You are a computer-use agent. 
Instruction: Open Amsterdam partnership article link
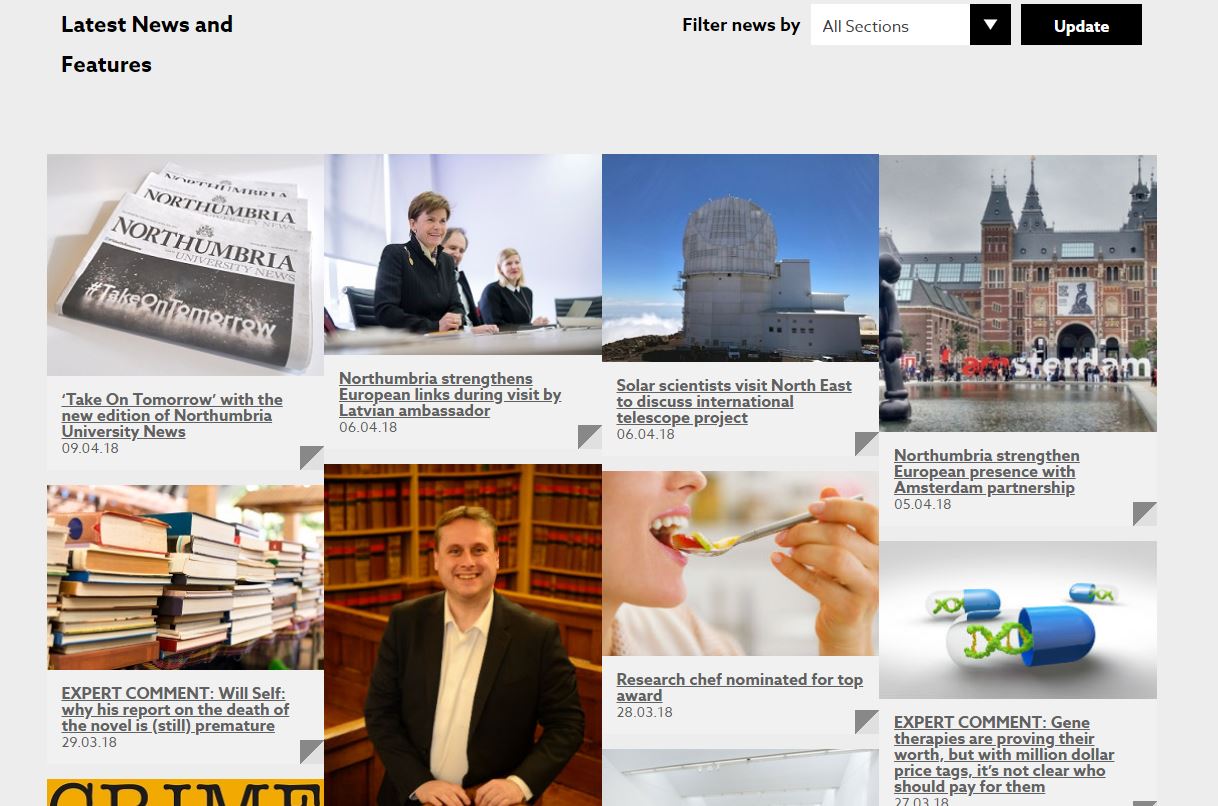point(987,471)
